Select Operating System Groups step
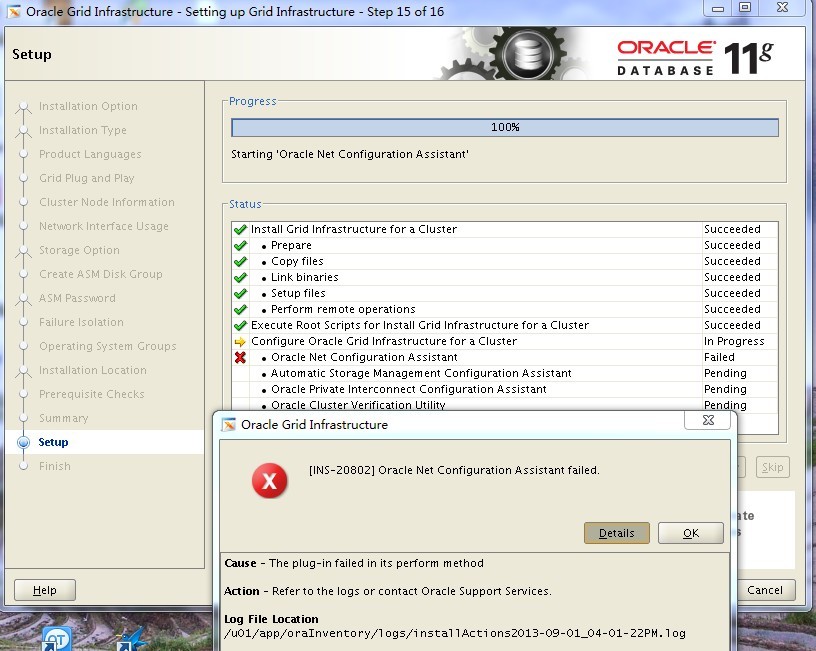The width and height of the screenshot is (816, 651). coord(108,347)
